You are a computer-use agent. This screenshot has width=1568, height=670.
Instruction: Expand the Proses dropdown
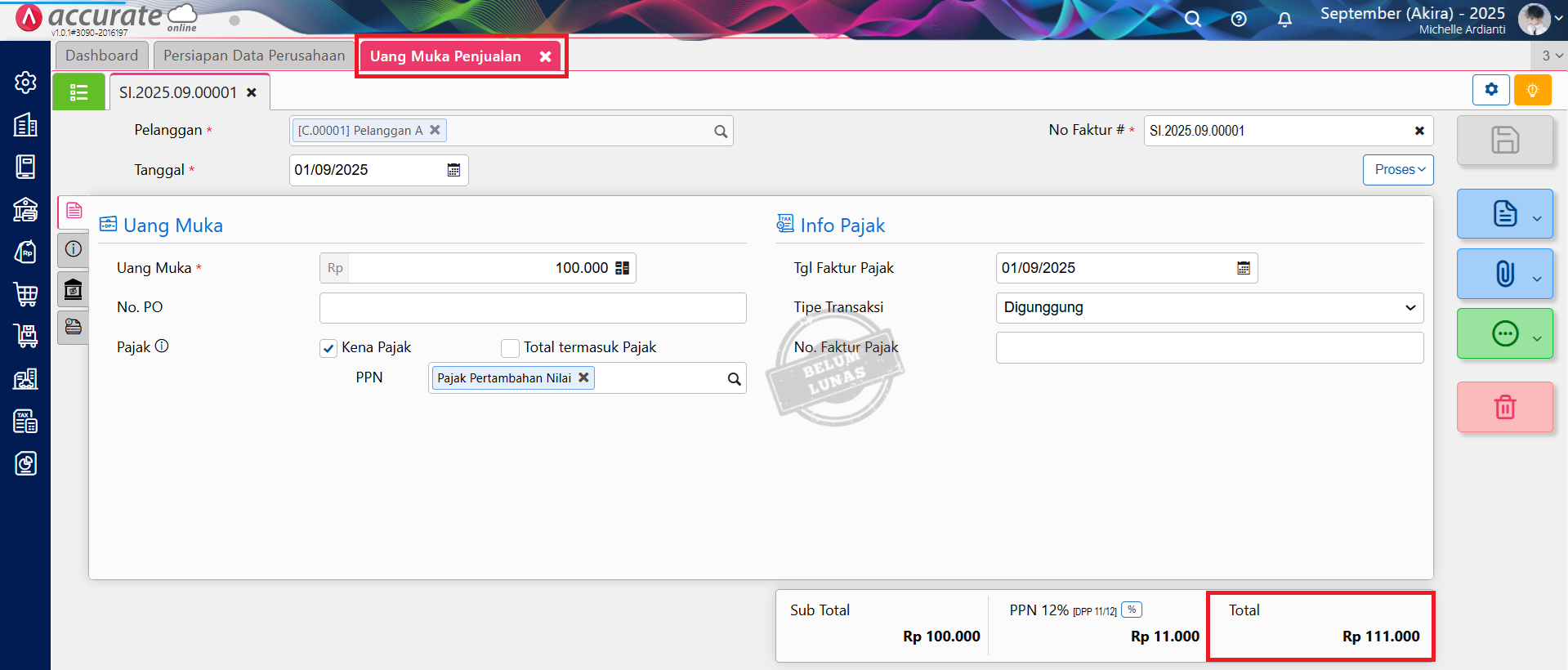click(1398, 170)
